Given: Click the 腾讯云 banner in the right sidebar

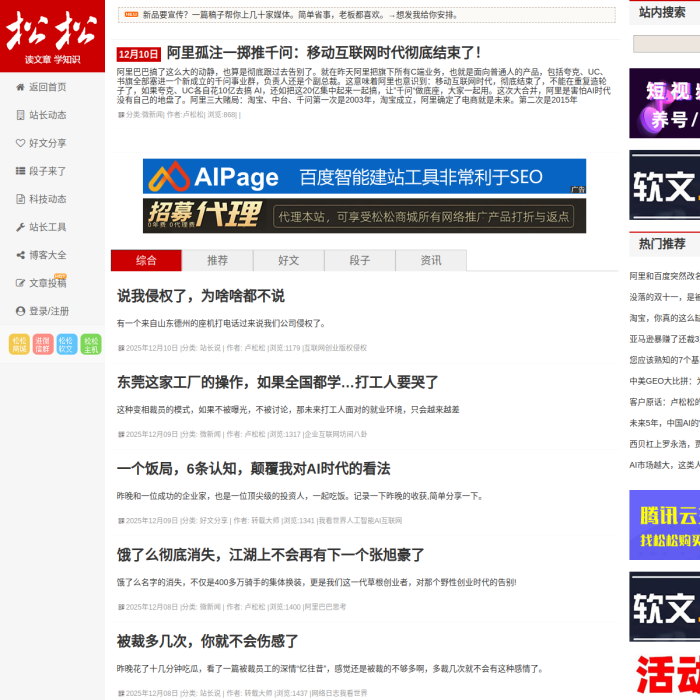Looking at the screenshot, I should (665, 525).
